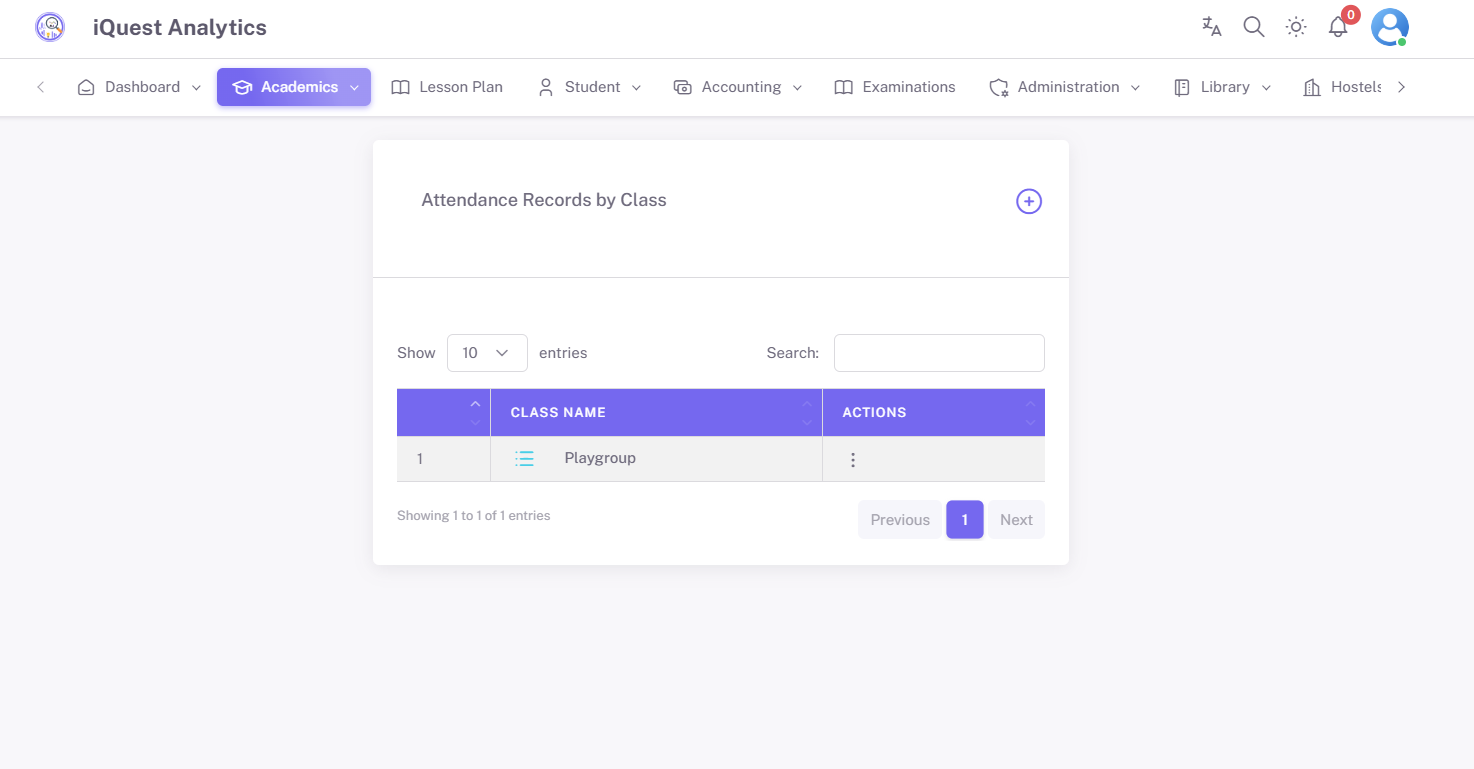
Task: Click into the Search input field
Action: click(938, 353)
